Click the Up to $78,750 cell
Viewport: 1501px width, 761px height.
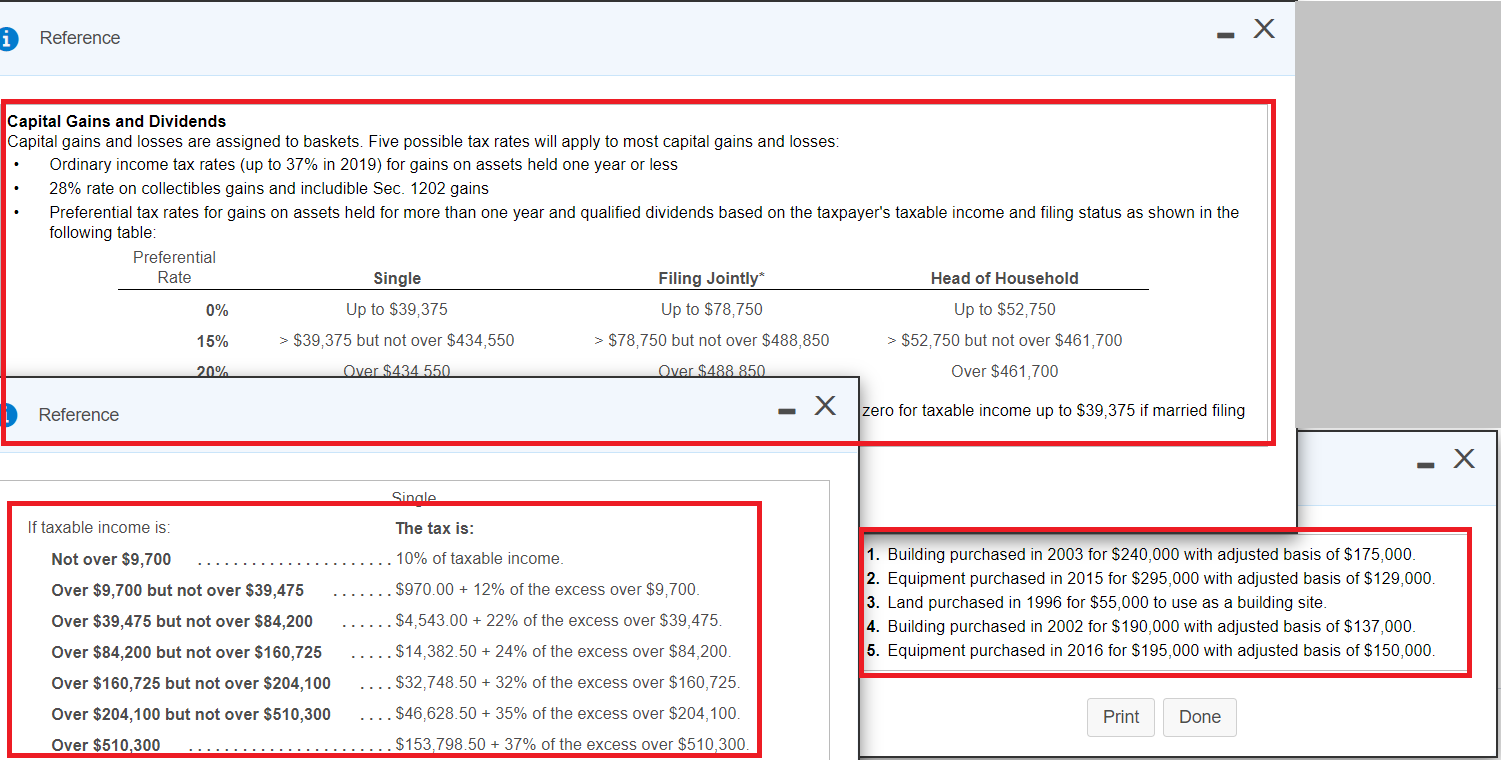(712, 310)
